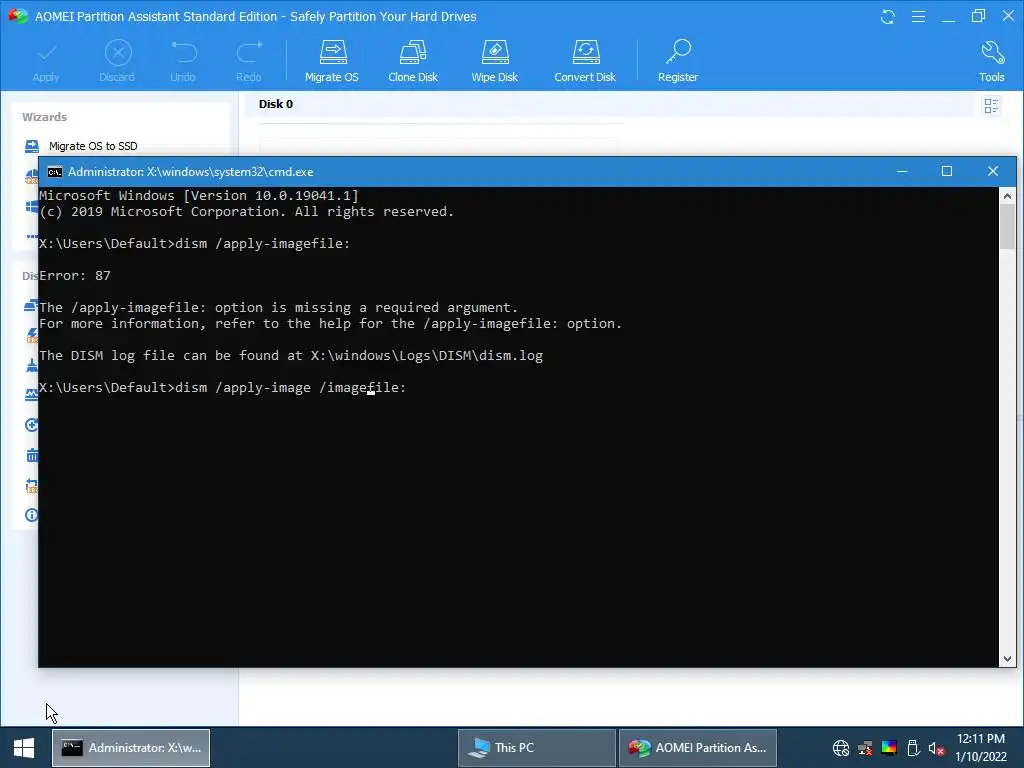This screenshot has height=768, width=1024.
Task: Switch to This PC in taskbar
Action: point(536,748)
